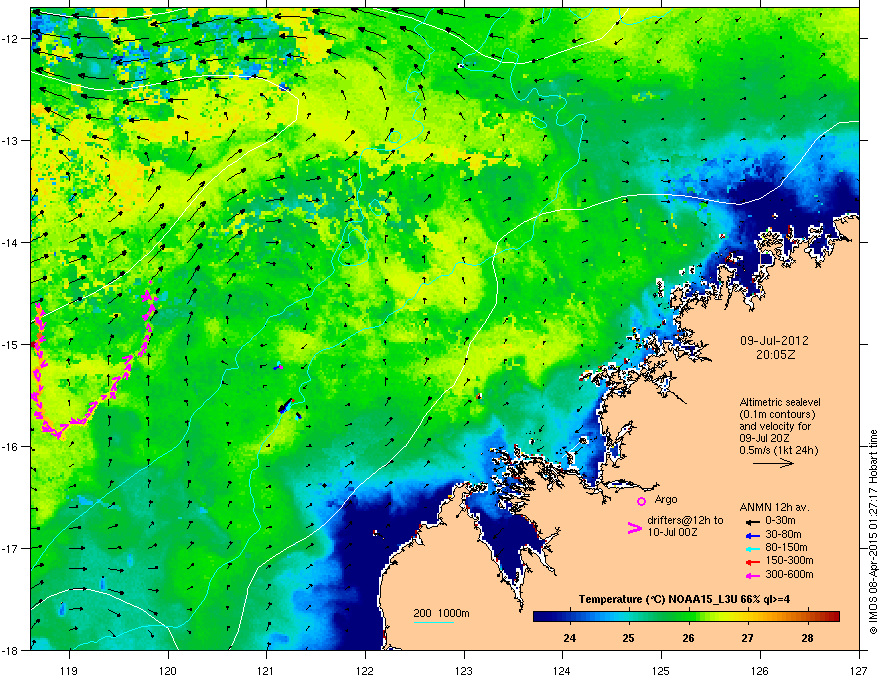
Task: Click latitude axis label '-15'
Action: click(x=11, y=344)
